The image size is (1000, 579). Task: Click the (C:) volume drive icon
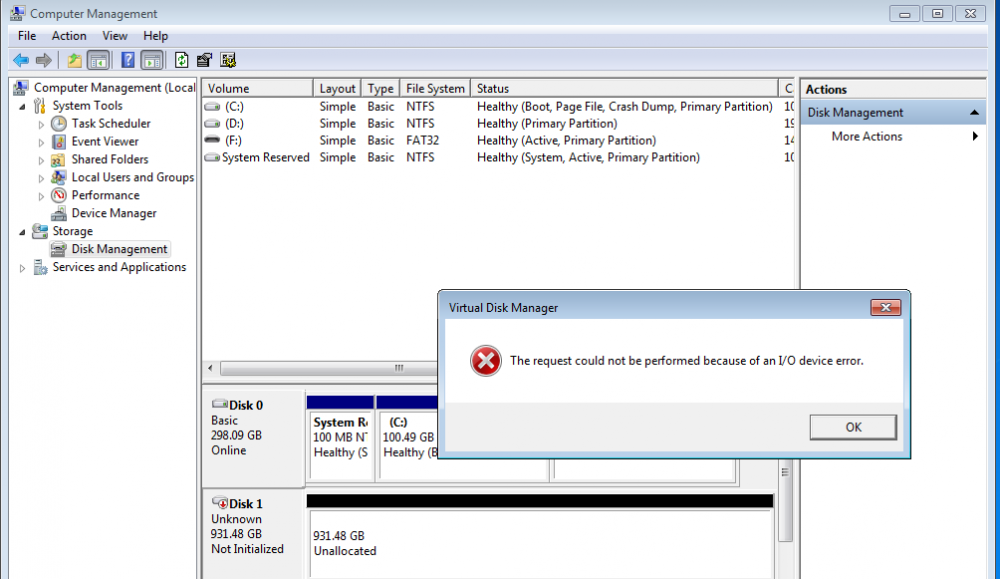point(212,106)
